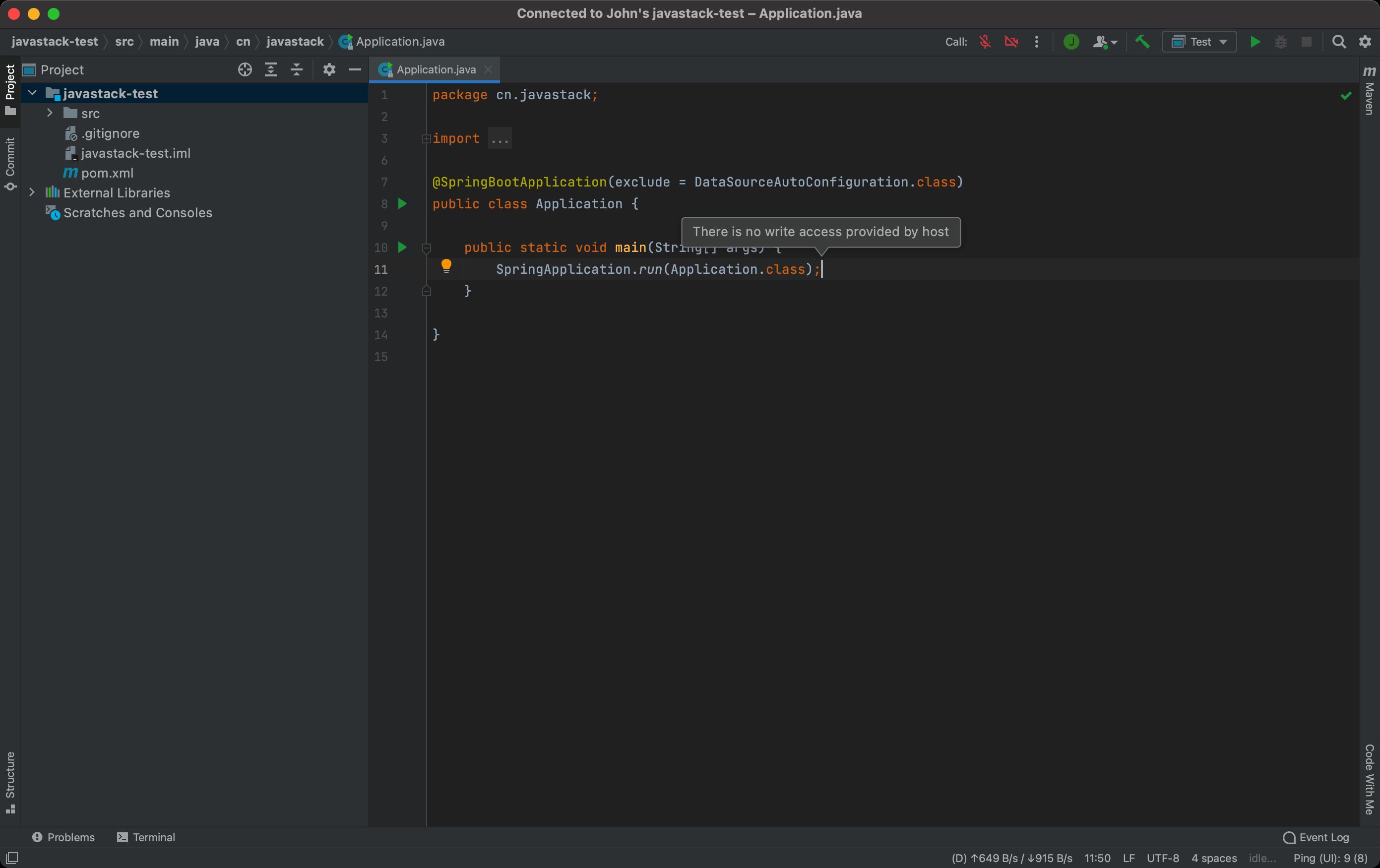Expand all in Project panel
This screenshot has height=868, width=1380.
(x=270, y=70)
